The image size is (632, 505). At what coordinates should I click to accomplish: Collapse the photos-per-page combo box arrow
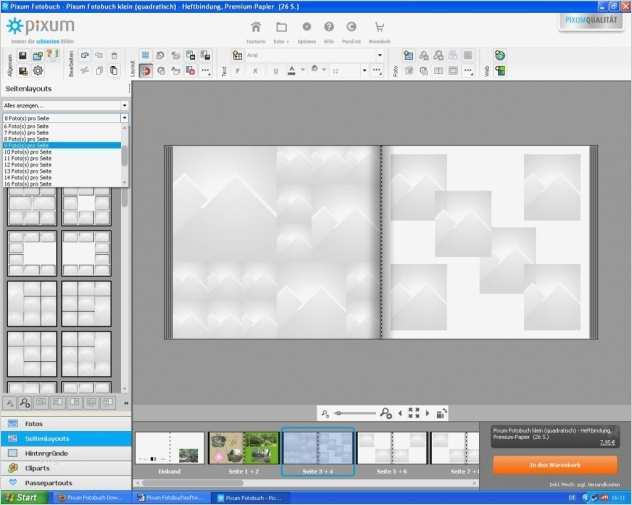pyautogui.click(x=124, y=118)
